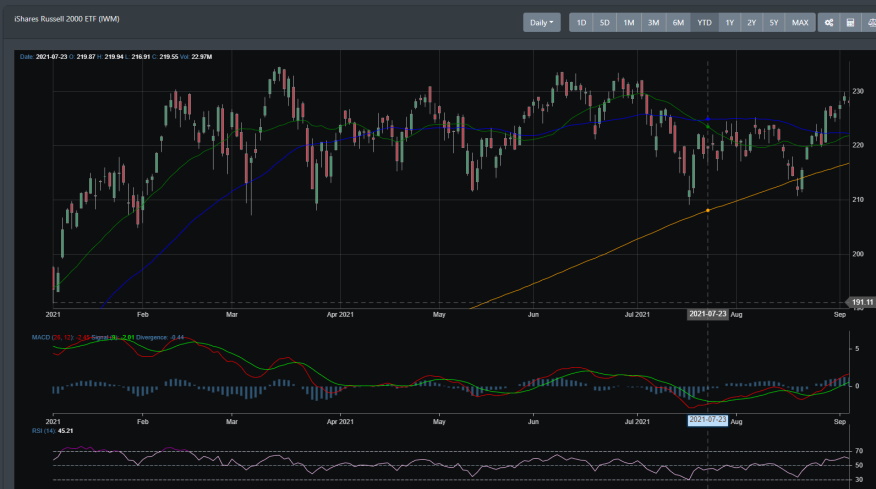Open chart settings gears icon

pyautogui.click(x=829, y=22)
